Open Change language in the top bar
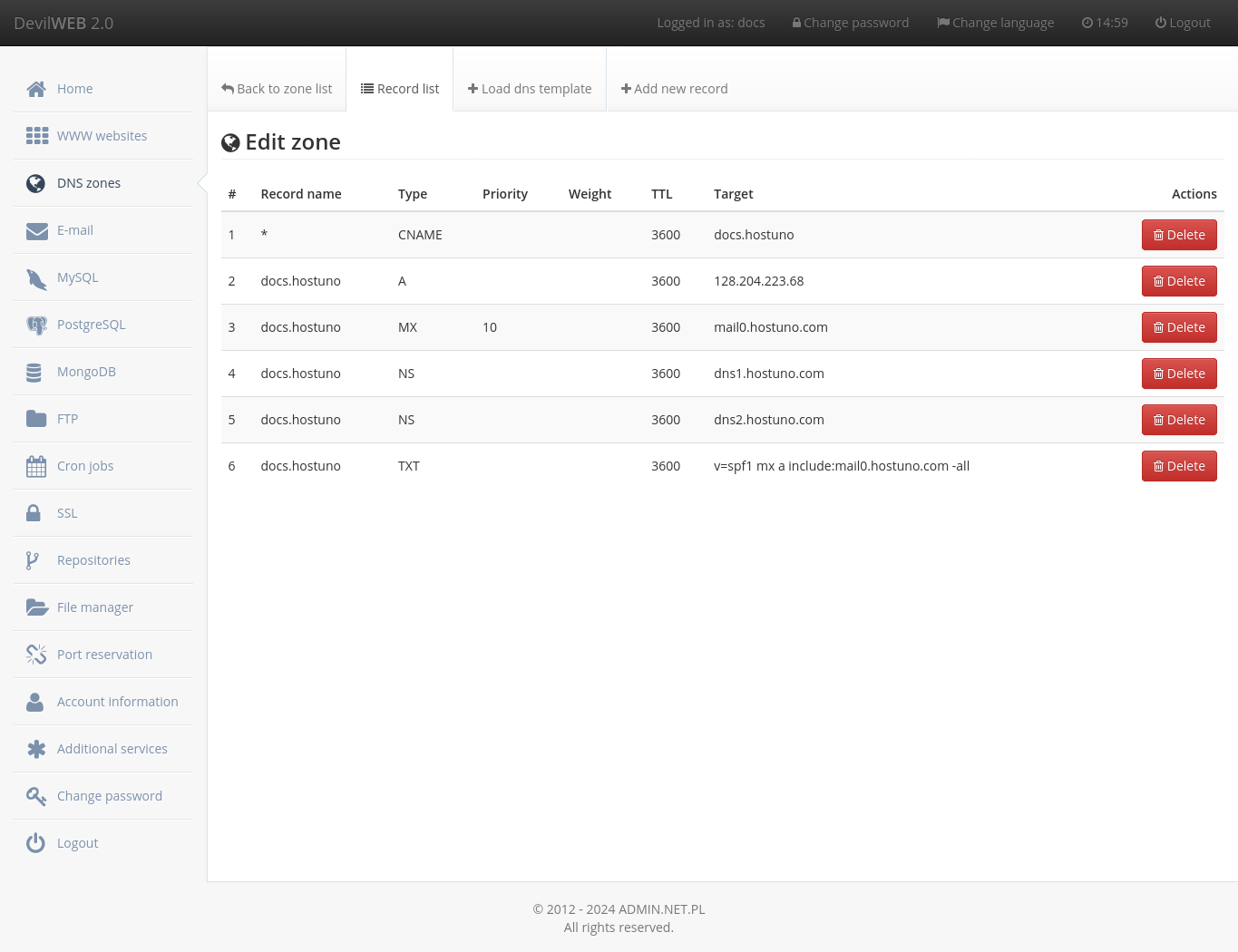Image resolution: width=1238 pixels, height=952 pixels. (995, 23)
